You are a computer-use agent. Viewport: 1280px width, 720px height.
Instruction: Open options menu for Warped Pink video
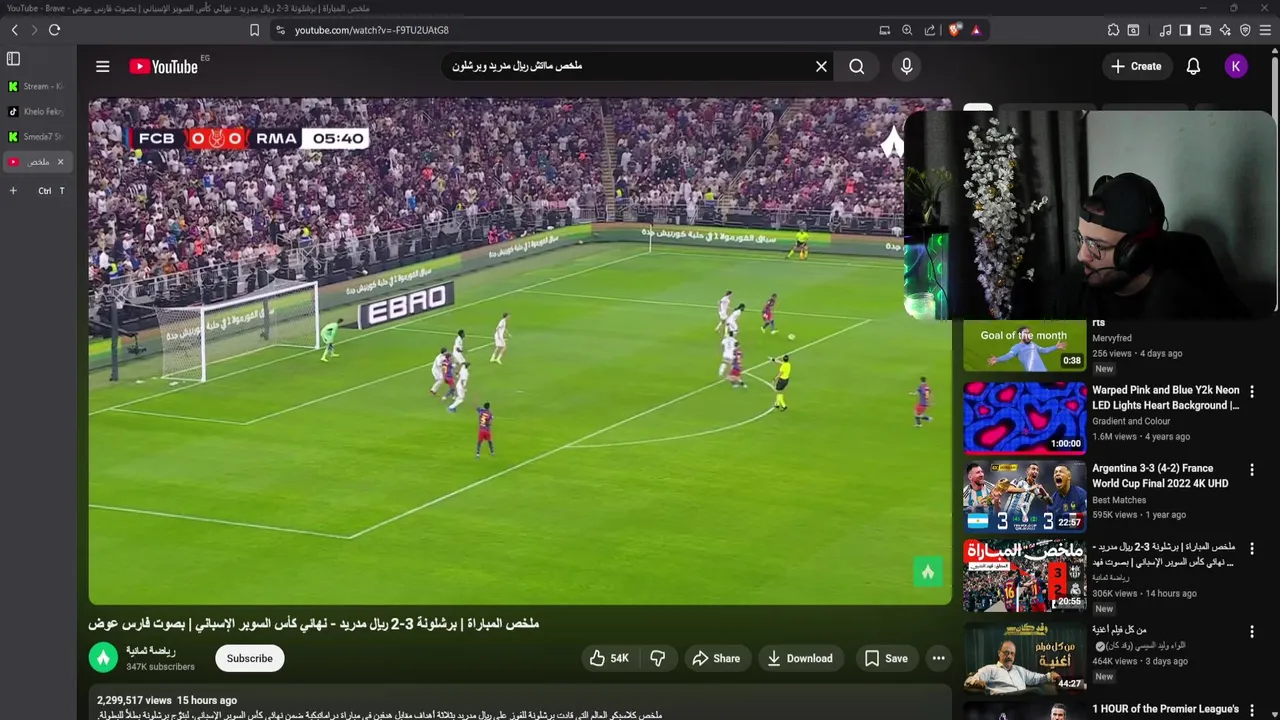pos(1251,391)
